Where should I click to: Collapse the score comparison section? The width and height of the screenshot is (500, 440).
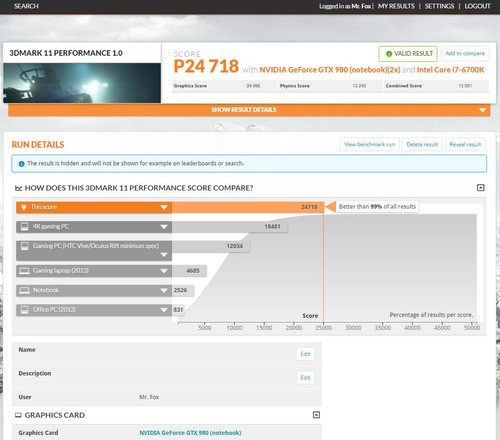coord(480,188)
